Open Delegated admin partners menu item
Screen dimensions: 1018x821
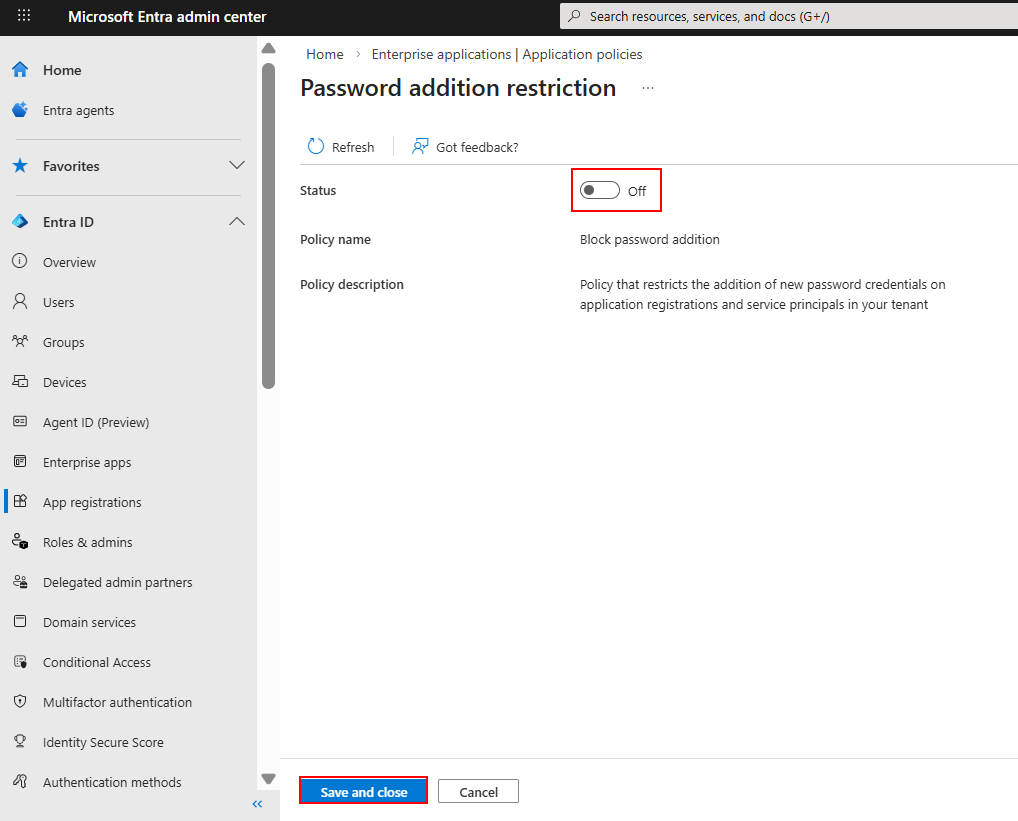click(x=118, y=582)
